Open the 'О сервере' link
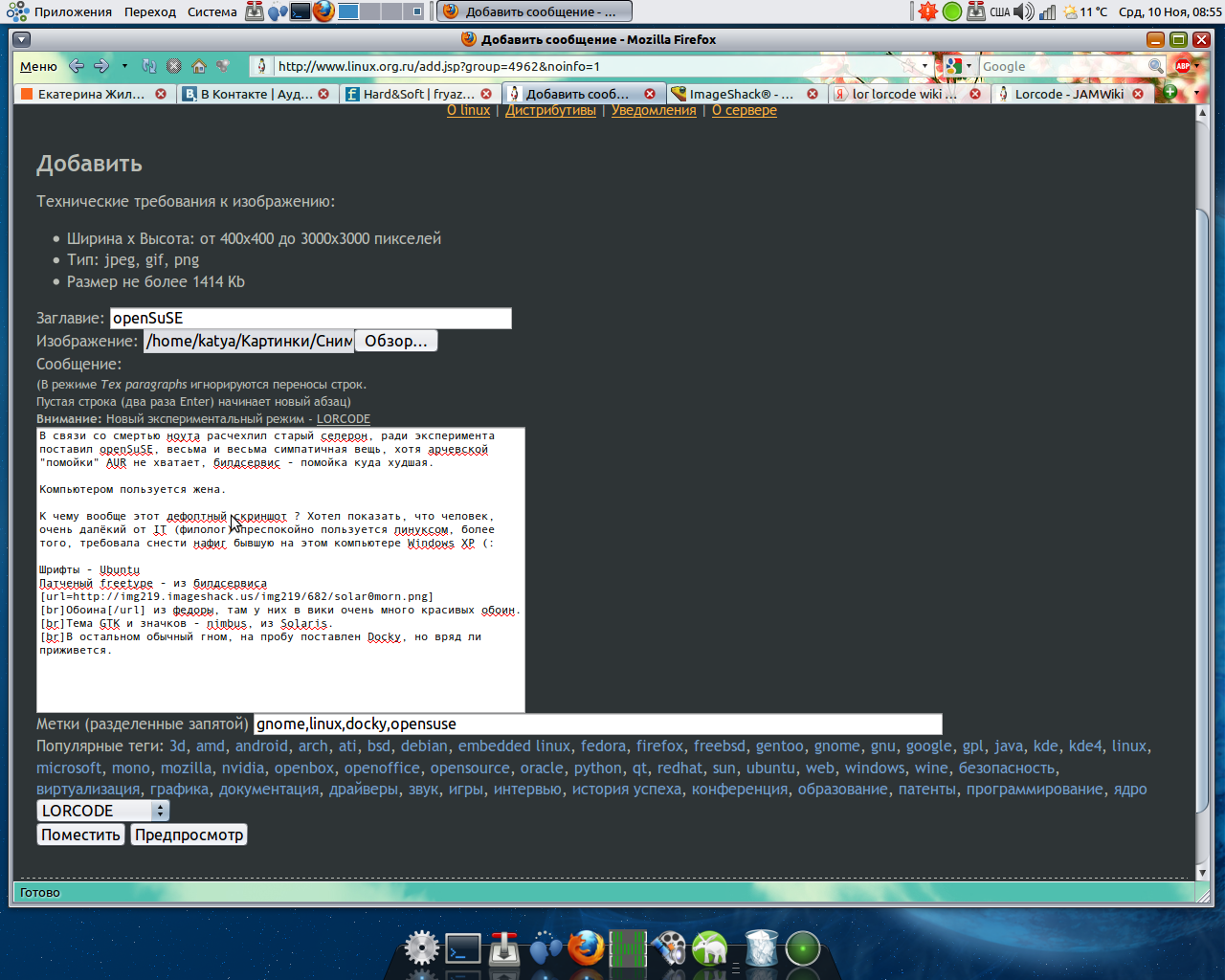 (745, 110)
